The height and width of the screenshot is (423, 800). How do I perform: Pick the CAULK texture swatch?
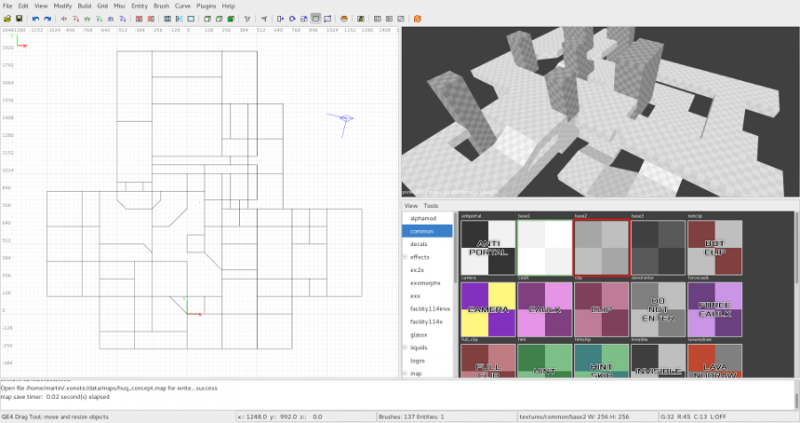(x=544, y=310)
